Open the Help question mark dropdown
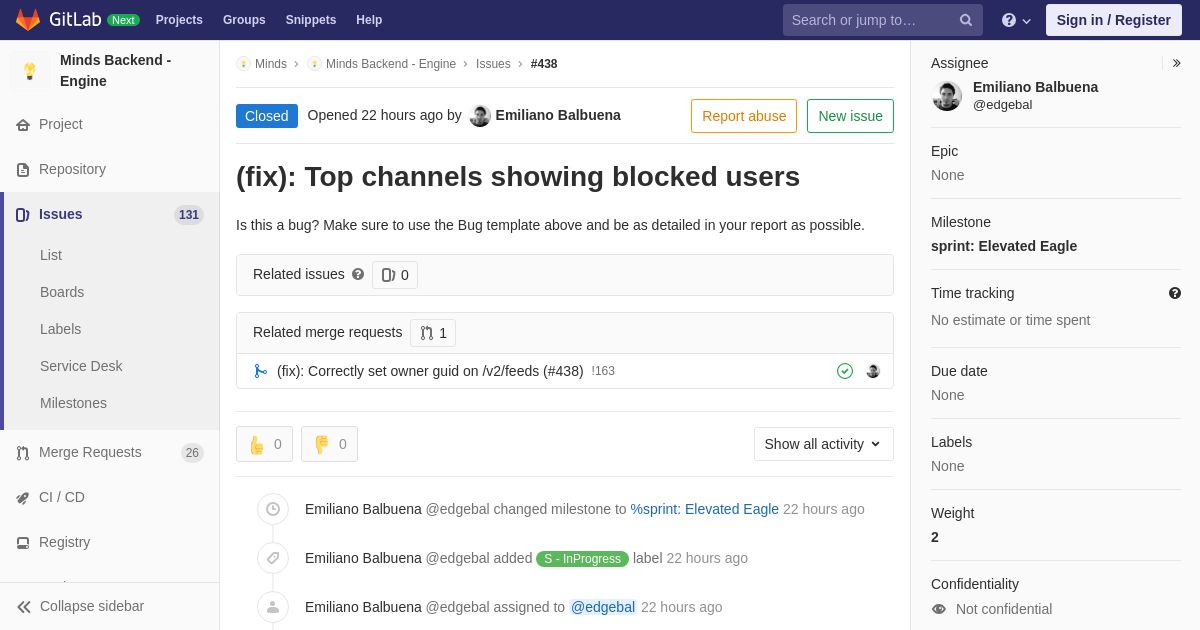This screenshot has width=1200, height=630. click(1016, 20)
